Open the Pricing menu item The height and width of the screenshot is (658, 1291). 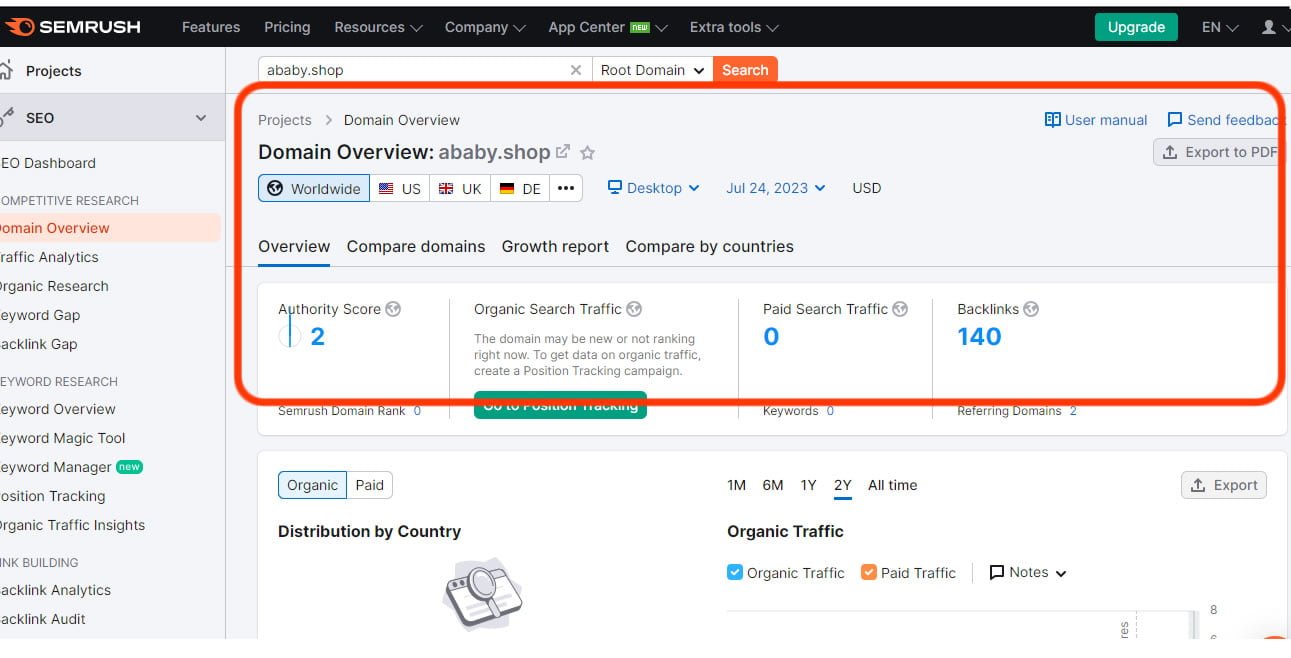(287, 27)
